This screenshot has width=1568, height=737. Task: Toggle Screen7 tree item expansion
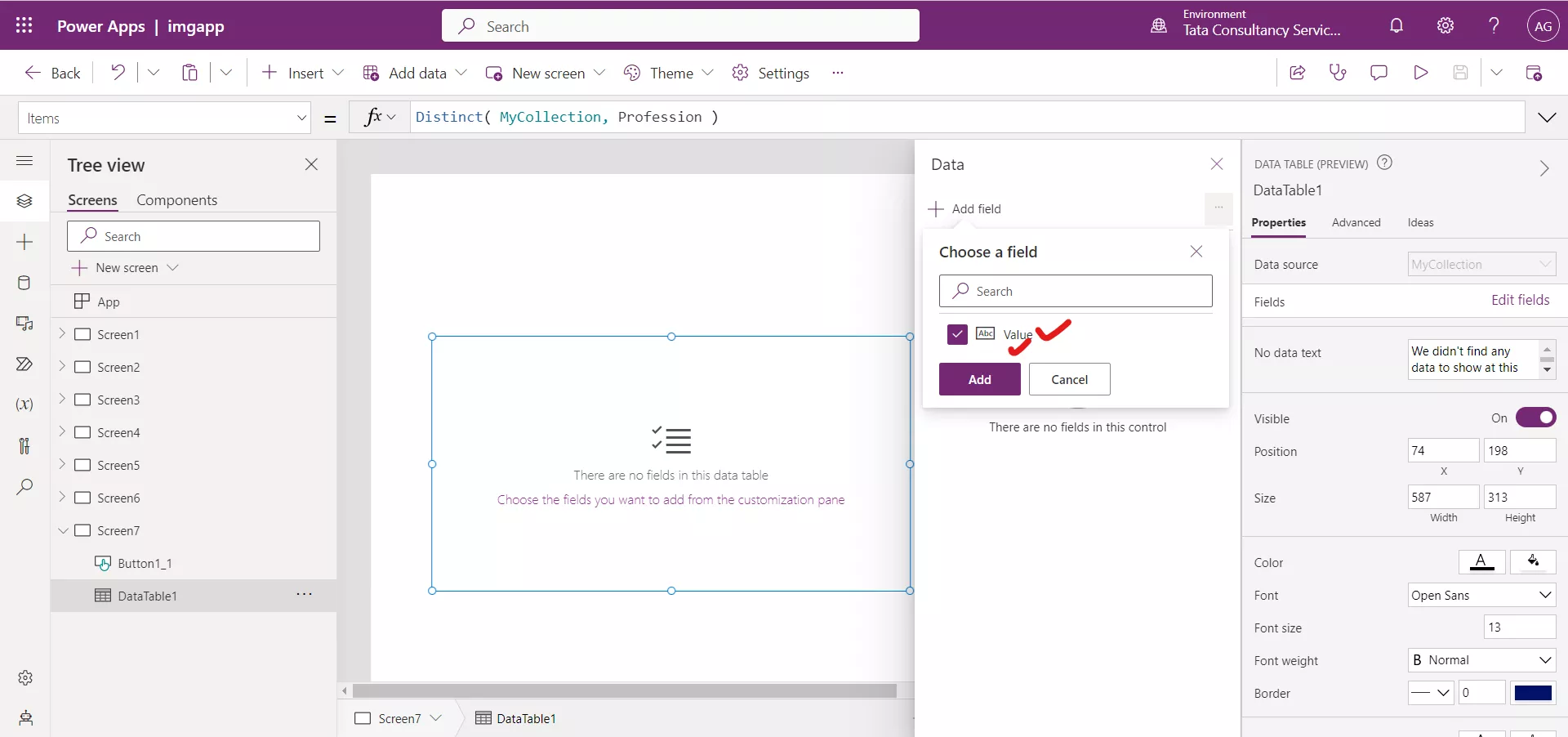click(x=64, y=530)
